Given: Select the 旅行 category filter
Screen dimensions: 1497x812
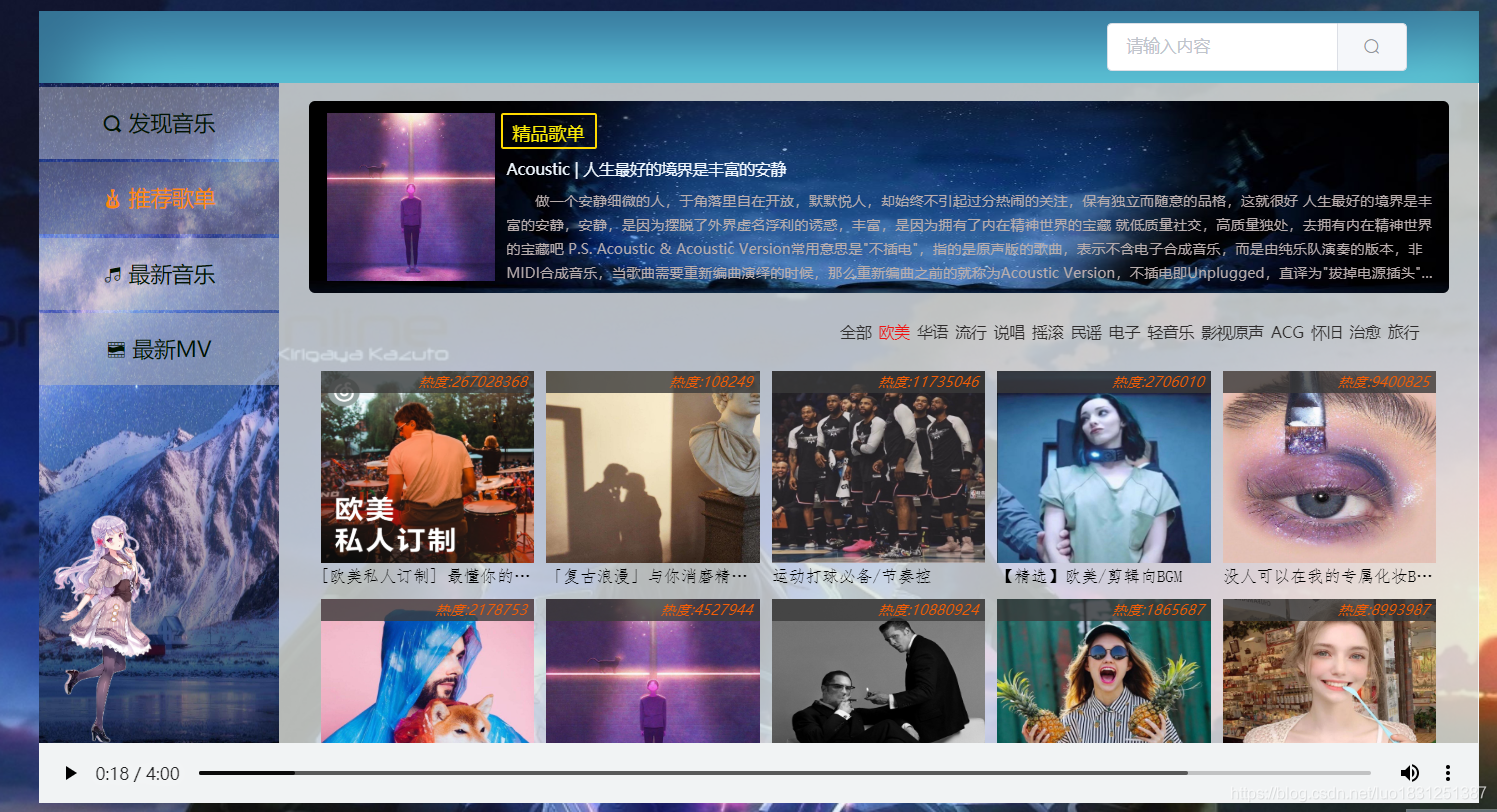Looking at the screenshot, I should click(x=1403, y=332).
